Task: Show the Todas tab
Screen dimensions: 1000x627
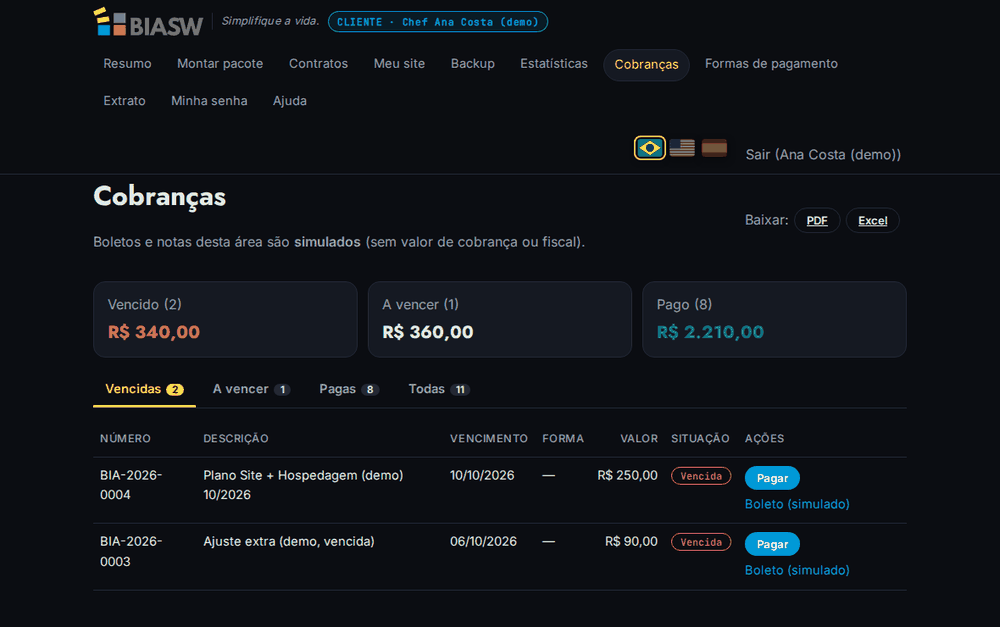Action: [x=439, y=389]
